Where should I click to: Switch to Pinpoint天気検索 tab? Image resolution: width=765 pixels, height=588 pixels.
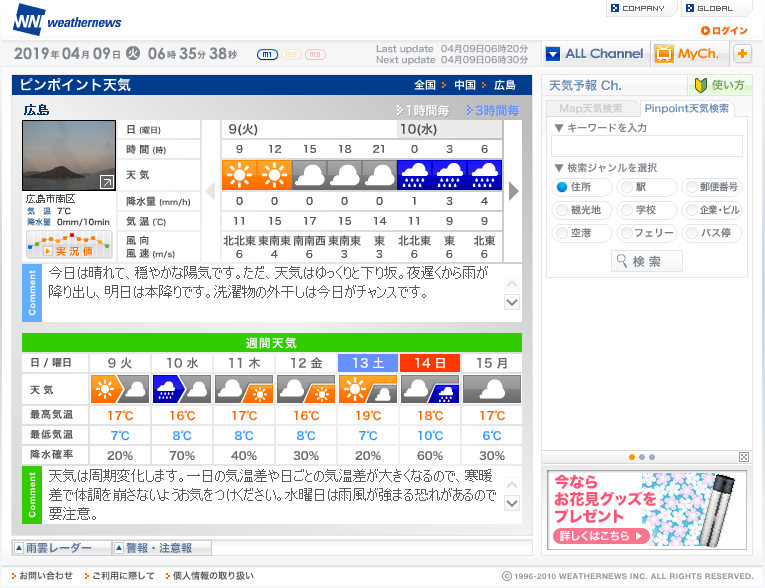(687, 108)
